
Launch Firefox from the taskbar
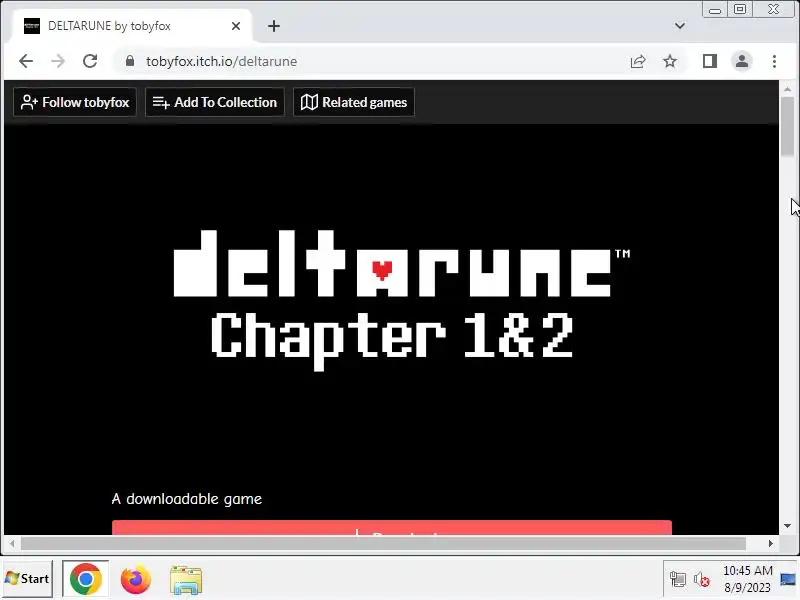[136, 579]
